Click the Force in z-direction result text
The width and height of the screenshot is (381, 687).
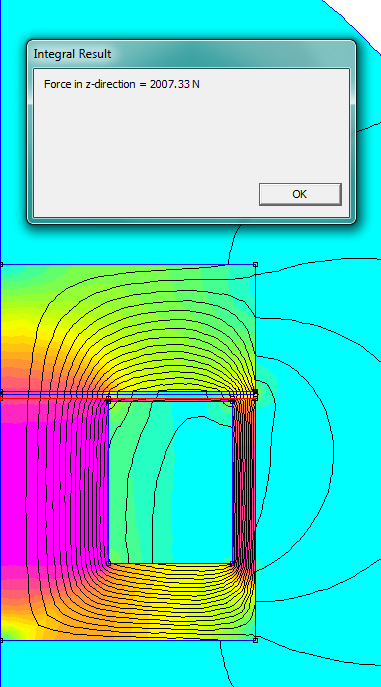click(x=122, y=84)
